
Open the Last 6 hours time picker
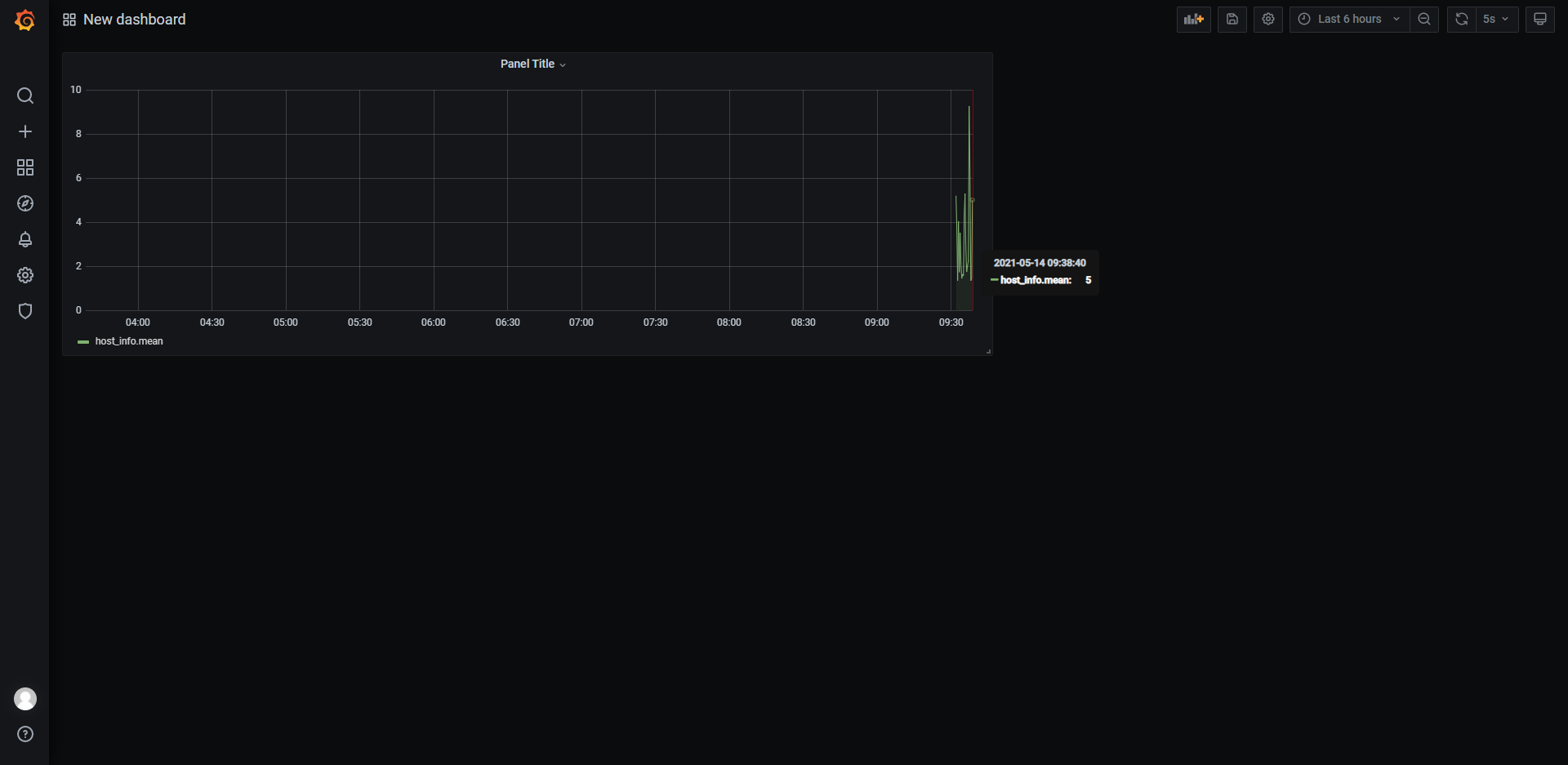click(x=1349, y=19)
